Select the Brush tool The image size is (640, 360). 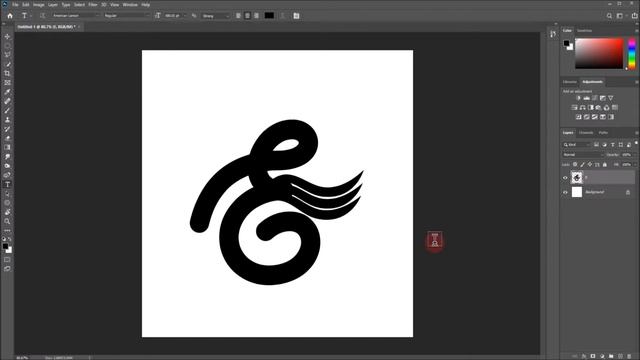click(x=7, y=111)
